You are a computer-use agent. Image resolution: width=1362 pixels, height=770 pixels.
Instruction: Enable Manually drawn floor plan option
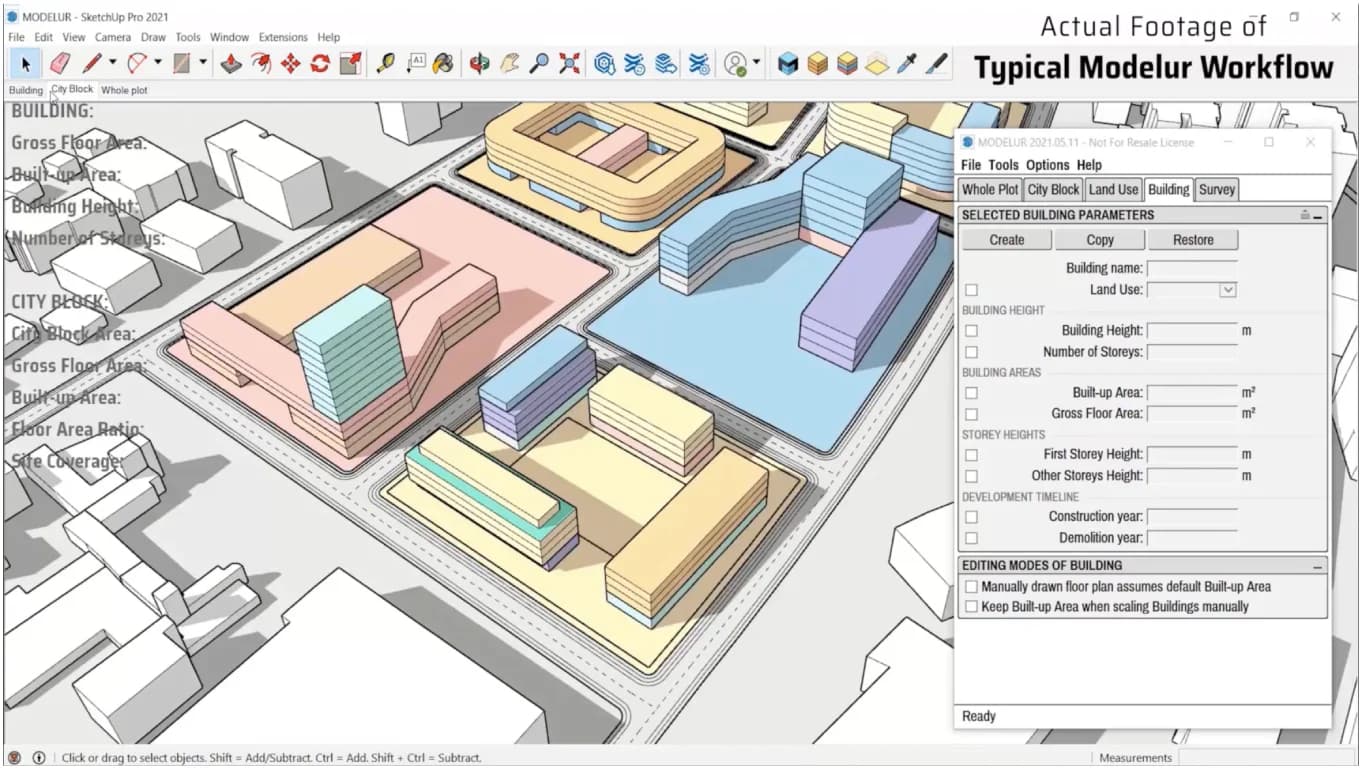pos(971,587)
